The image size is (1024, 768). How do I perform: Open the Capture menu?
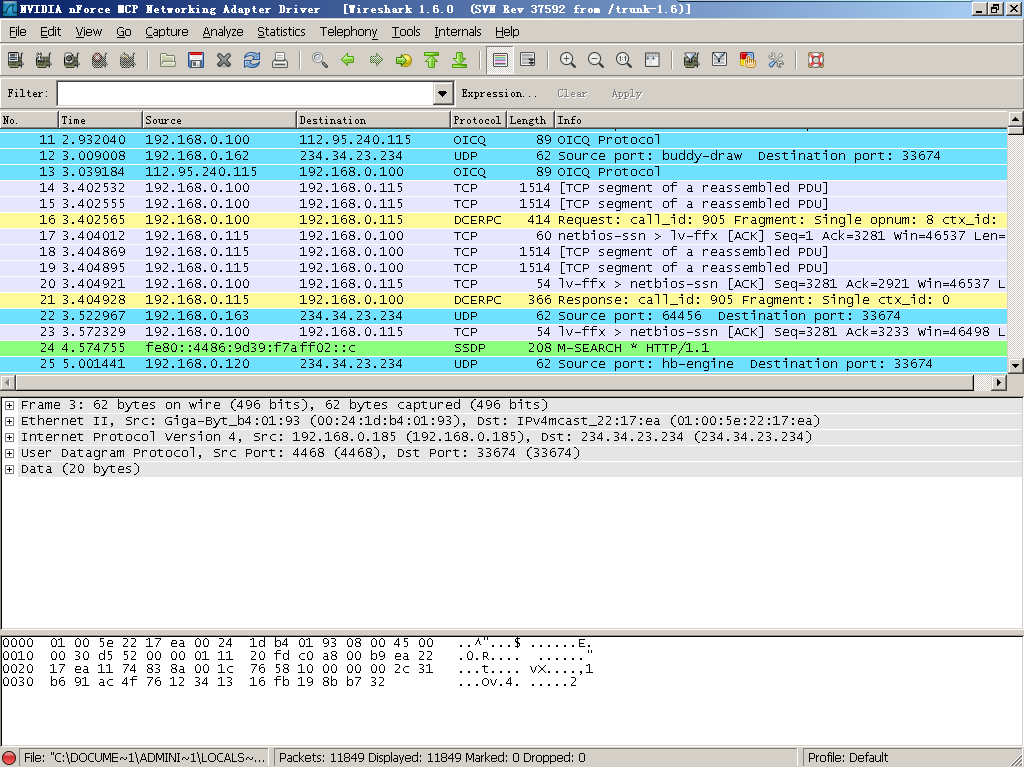click(167, 31)
